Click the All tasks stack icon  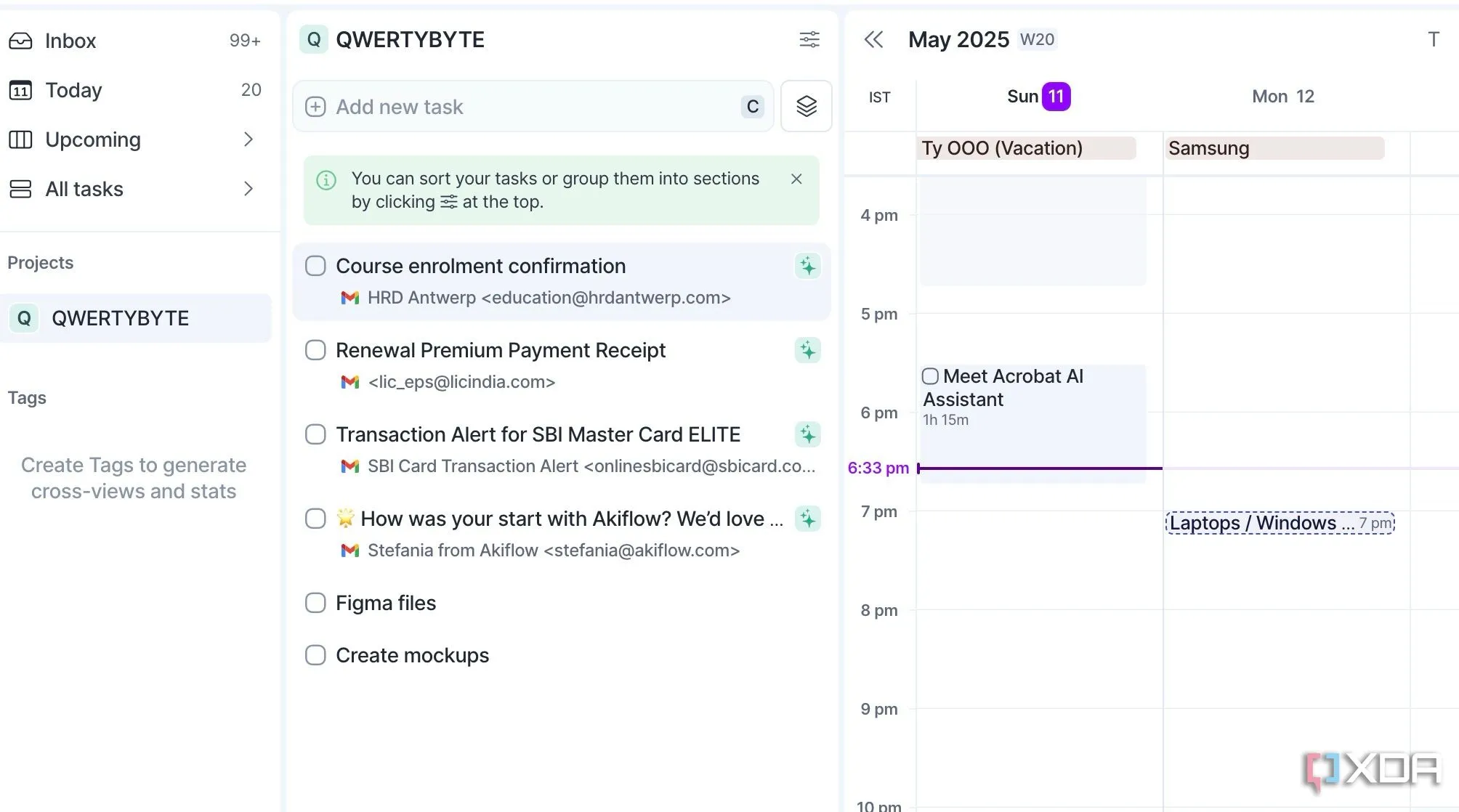tap(20, 189)
